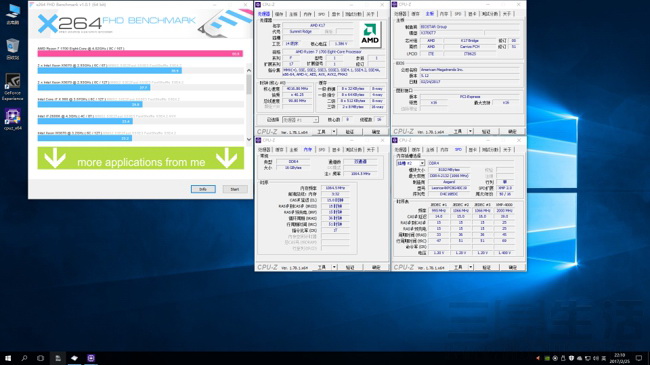Viewport: 650px width, 365px height.
Task: Switch to CPU-Z via its purple taskbar icon
Action: pos(91,358)
